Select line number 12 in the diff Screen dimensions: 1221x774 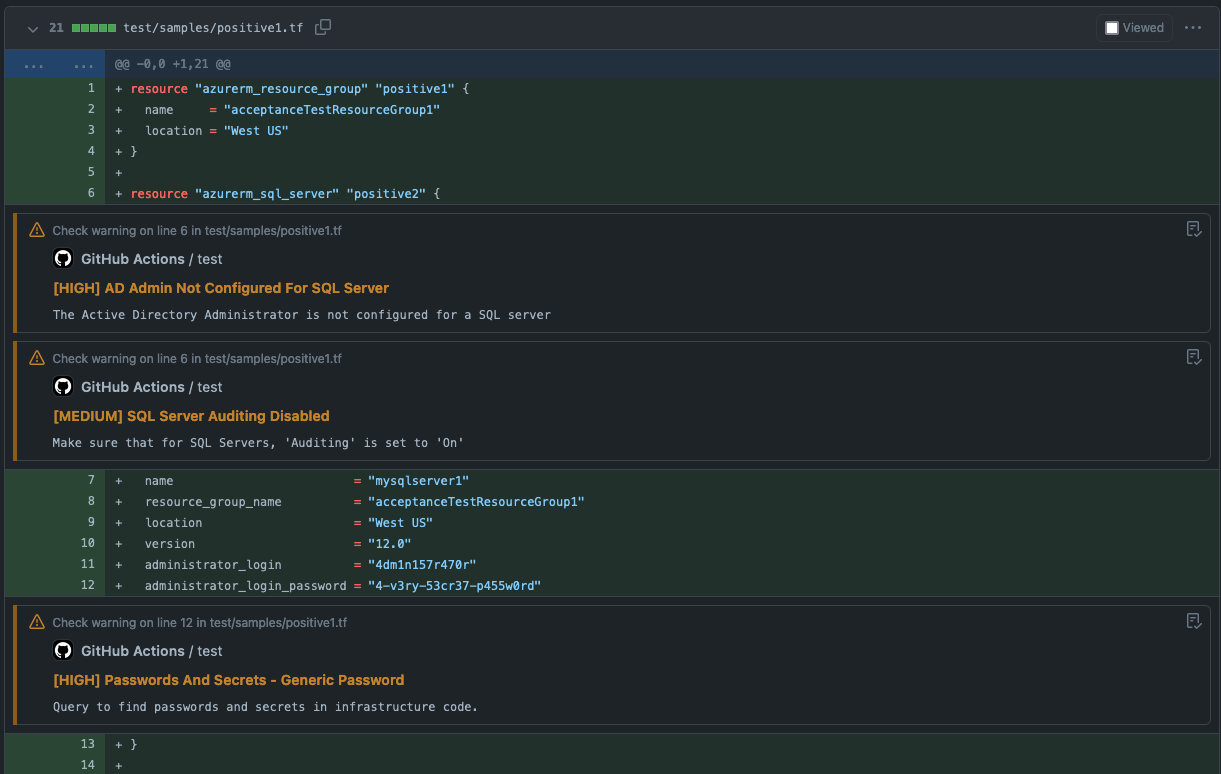tap(87, 585)
